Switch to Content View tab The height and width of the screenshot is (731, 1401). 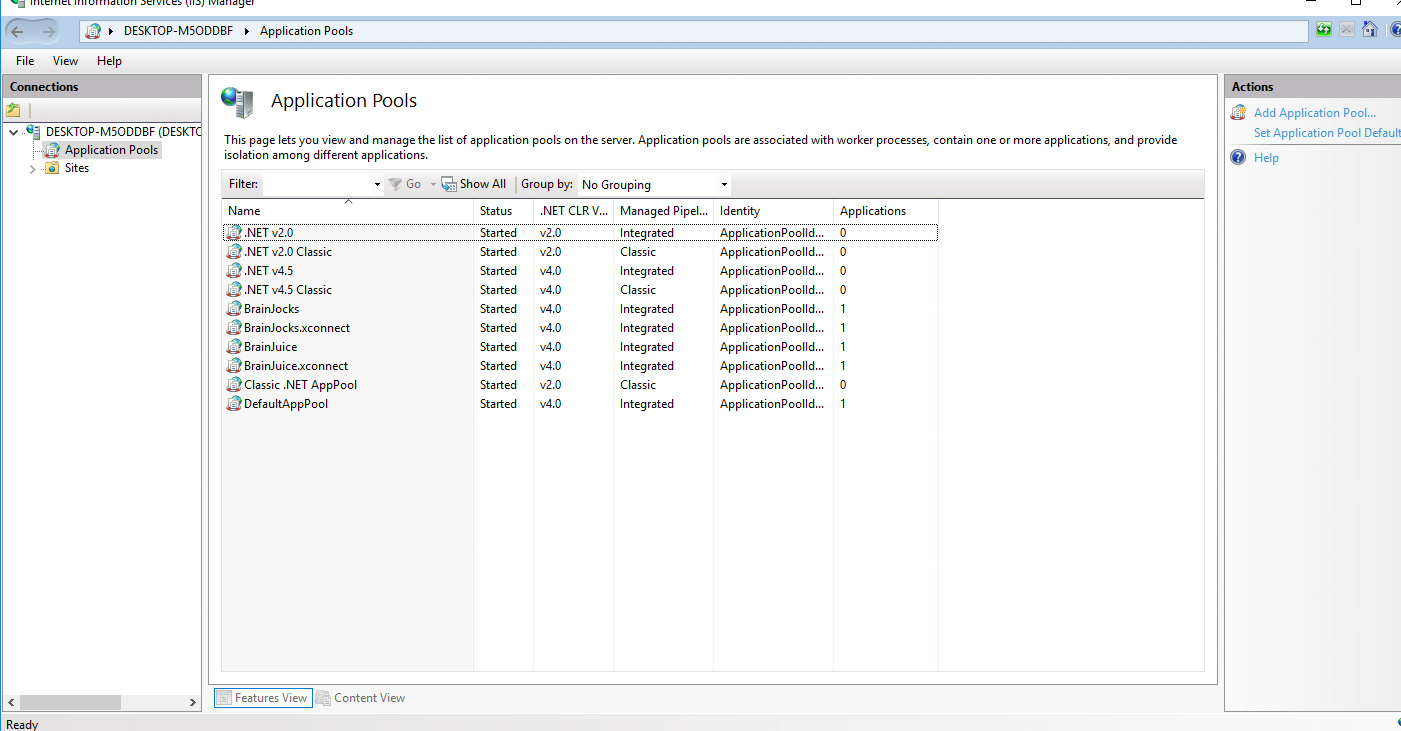[361, 698]
